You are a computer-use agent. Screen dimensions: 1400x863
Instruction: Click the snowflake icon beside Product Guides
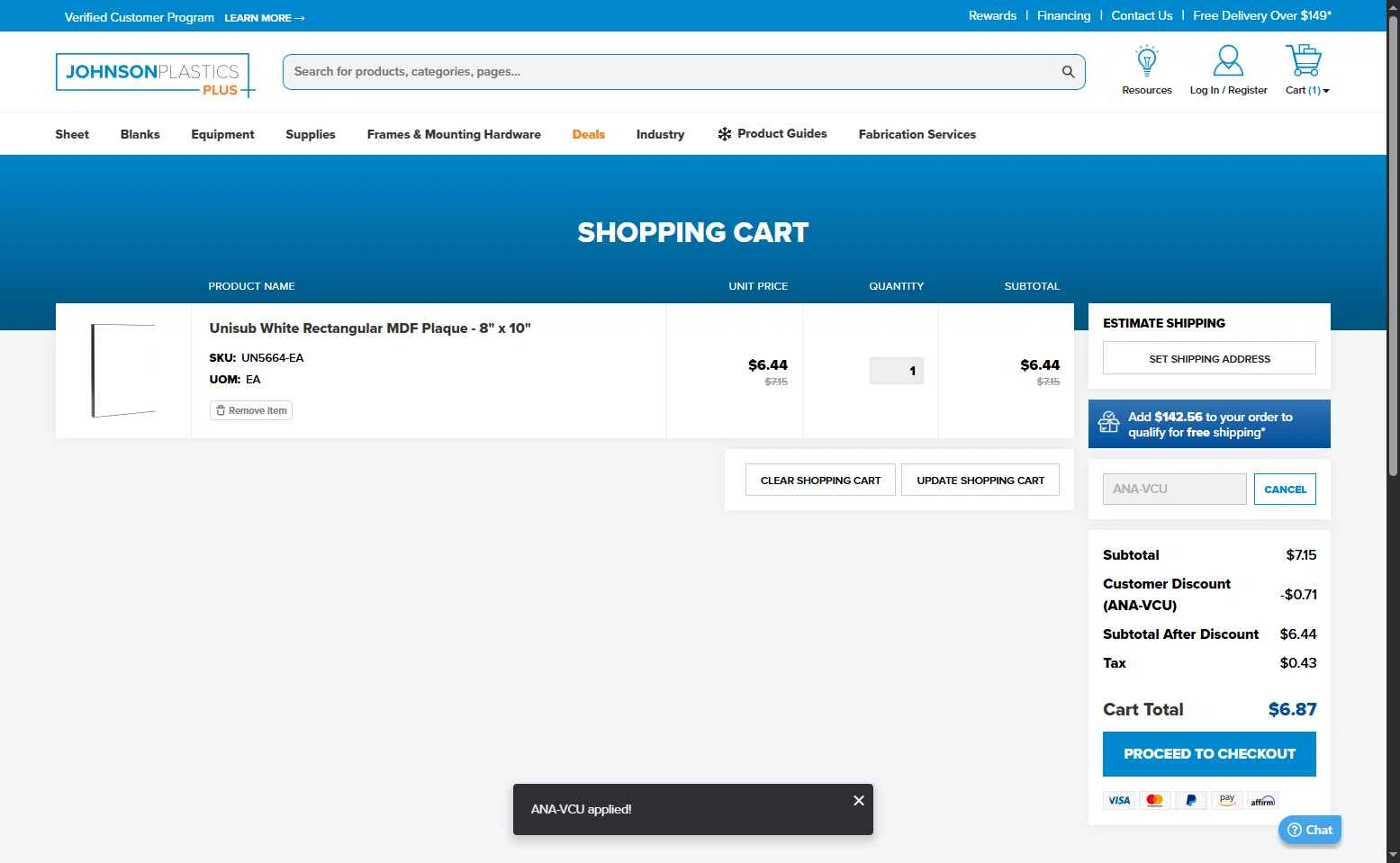coord(724,134)
